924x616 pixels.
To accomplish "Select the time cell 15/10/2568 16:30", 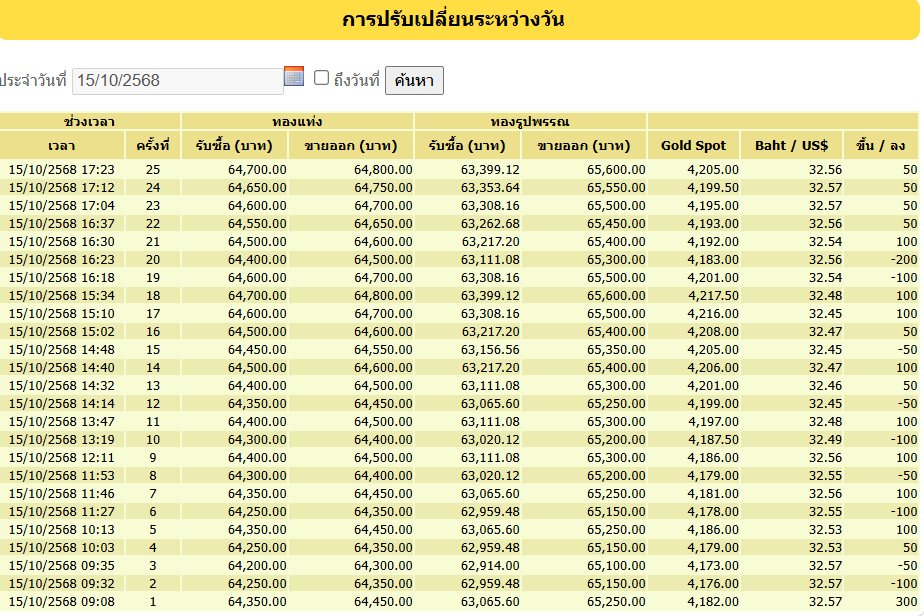I will coord(62,242).
